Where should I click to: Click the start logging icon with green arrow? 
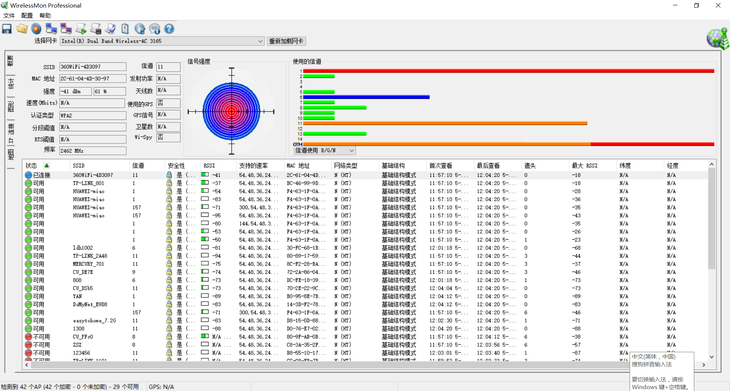[x=81, y=29]
